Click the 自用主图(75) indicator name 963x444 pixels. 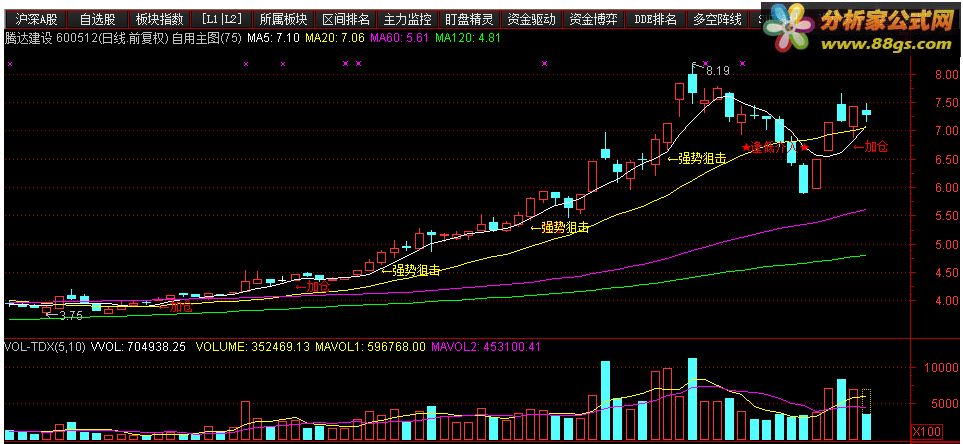click(206, 38)
